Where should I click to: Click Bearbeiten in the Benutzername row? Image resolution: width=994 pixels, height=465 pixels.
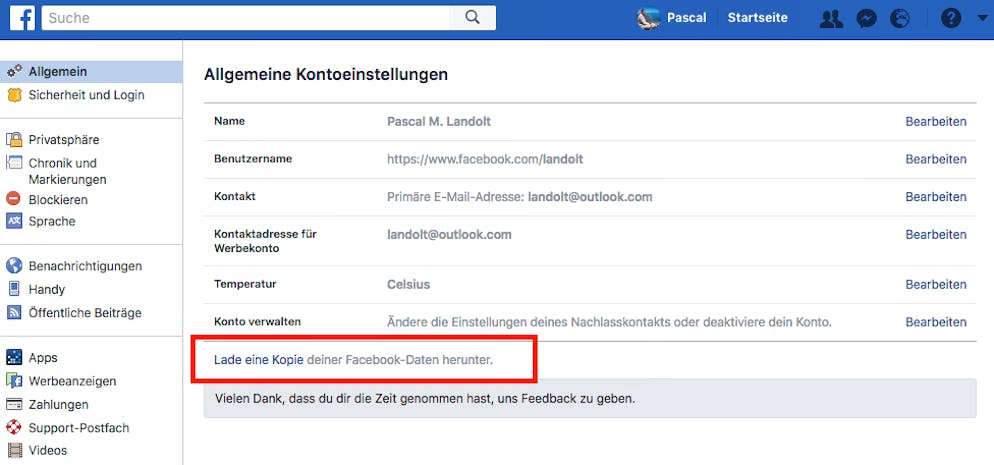point(936,159)
